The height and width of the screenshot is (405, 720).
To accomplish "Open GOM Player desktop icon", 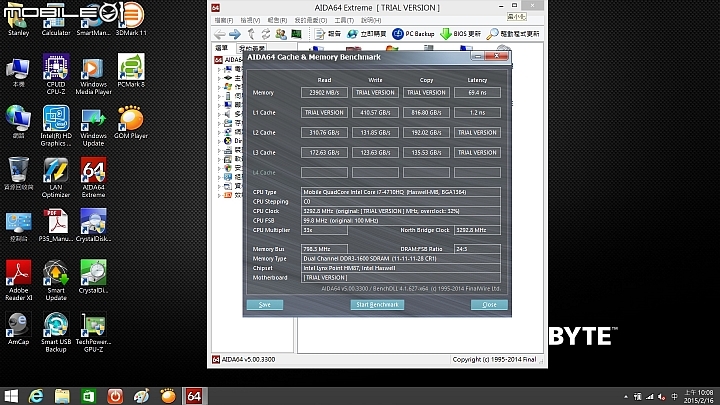I will click(131, 122).
